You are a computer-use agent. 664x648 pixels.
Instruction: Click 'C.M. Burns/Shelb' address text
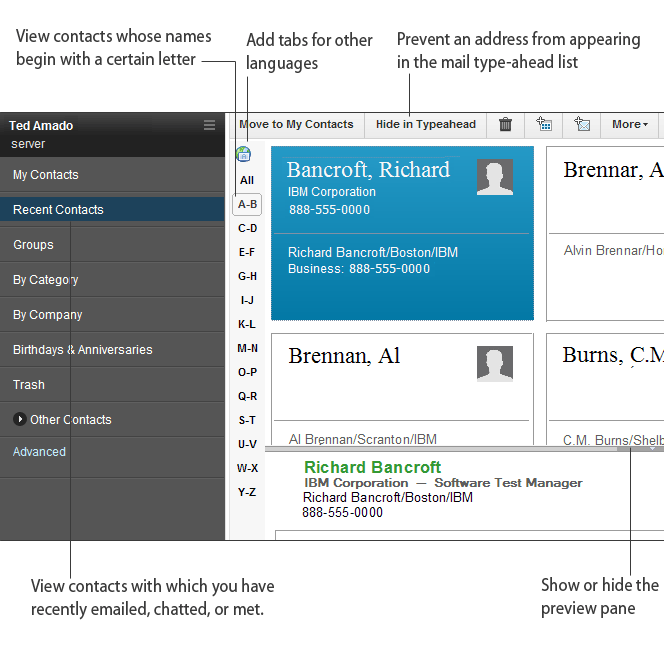pos(613,440)
